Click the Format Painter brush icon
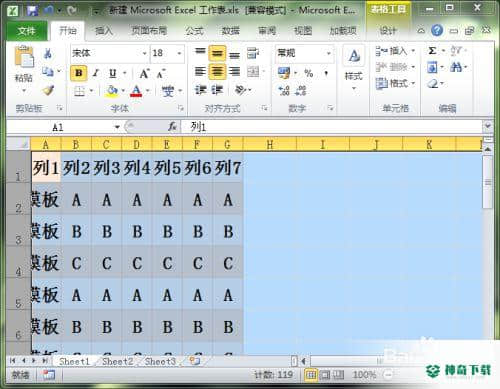This screenshot has width=500, height=389. pyautogui.click(x=49, y=90)
